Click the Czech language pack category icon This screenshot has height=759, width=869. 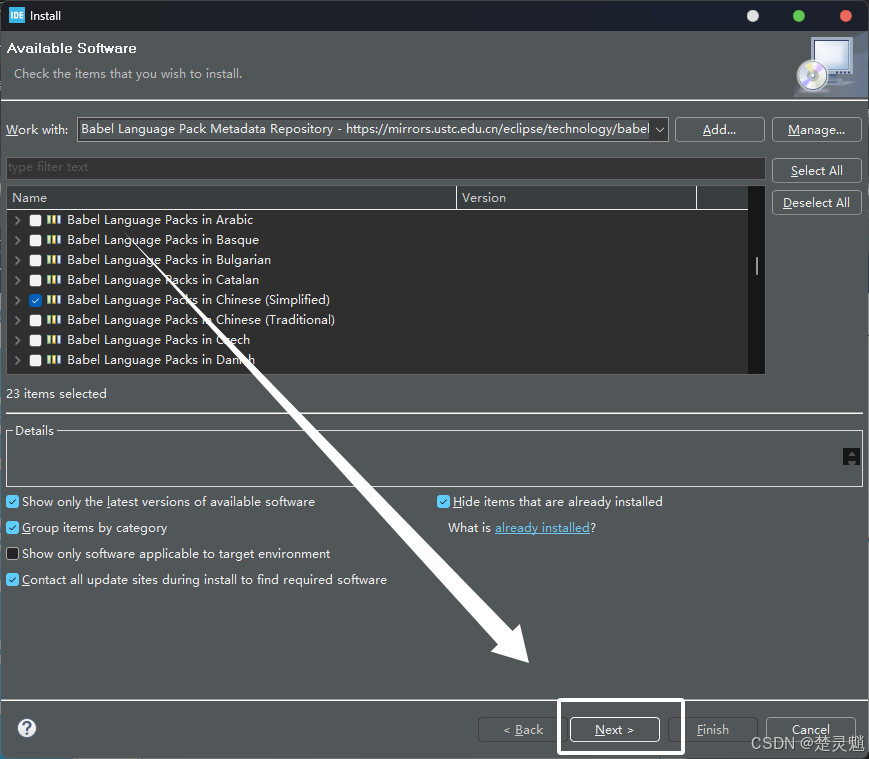54,340
